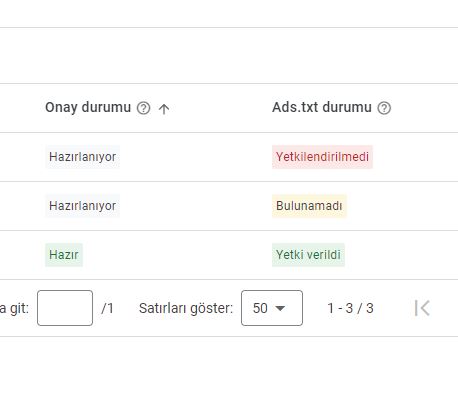This screenshot has width=458, height=398.
Task: Click the Satırları göster label
Action: pyautogui.click(x=186, y=308)
